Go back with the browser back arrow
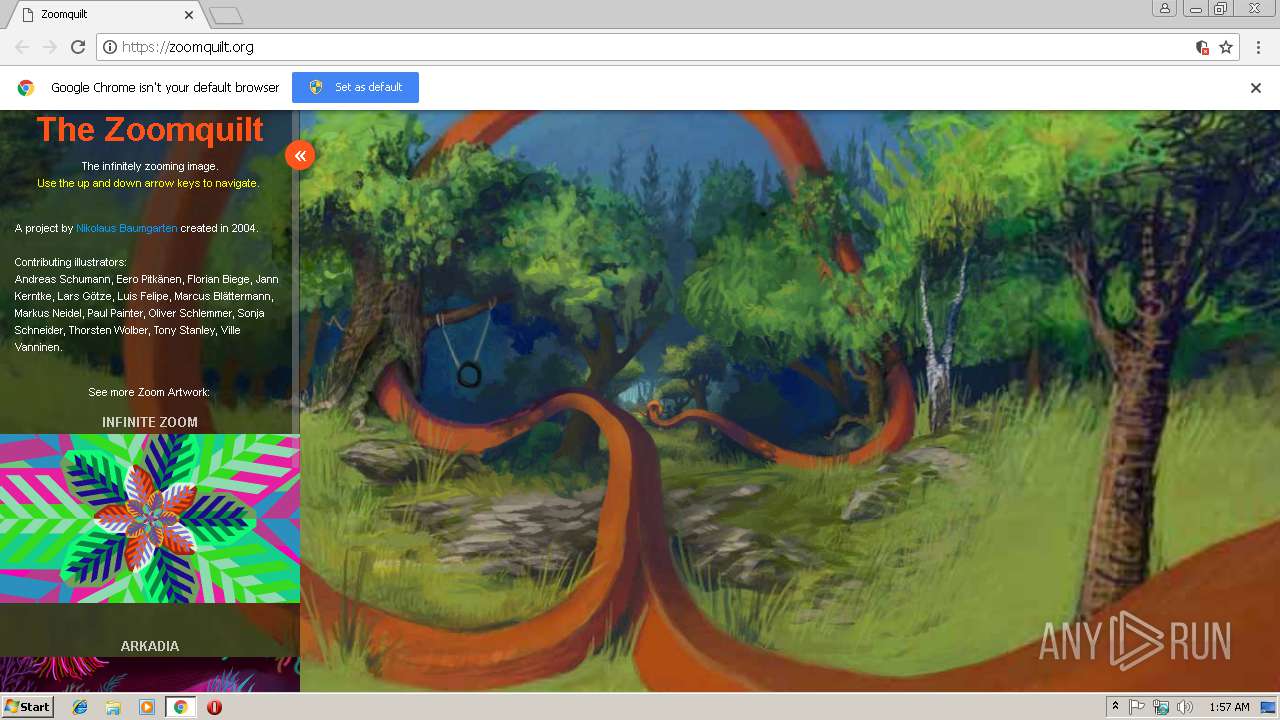 click(x=22, y=47)
